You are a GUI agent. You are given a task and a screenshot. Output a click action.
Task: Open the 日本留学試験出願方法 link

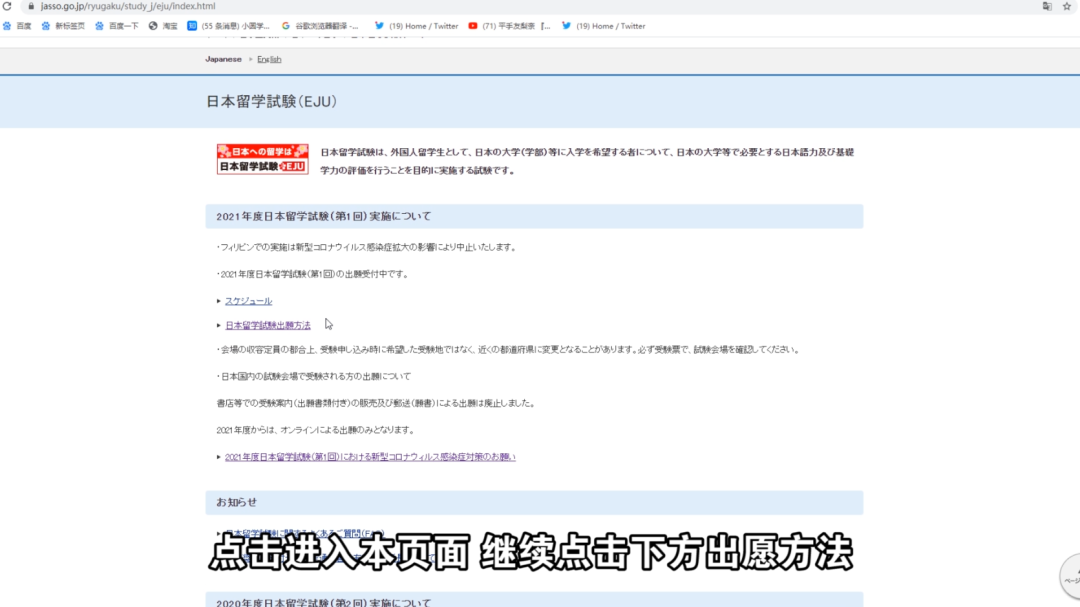[268, 325]
